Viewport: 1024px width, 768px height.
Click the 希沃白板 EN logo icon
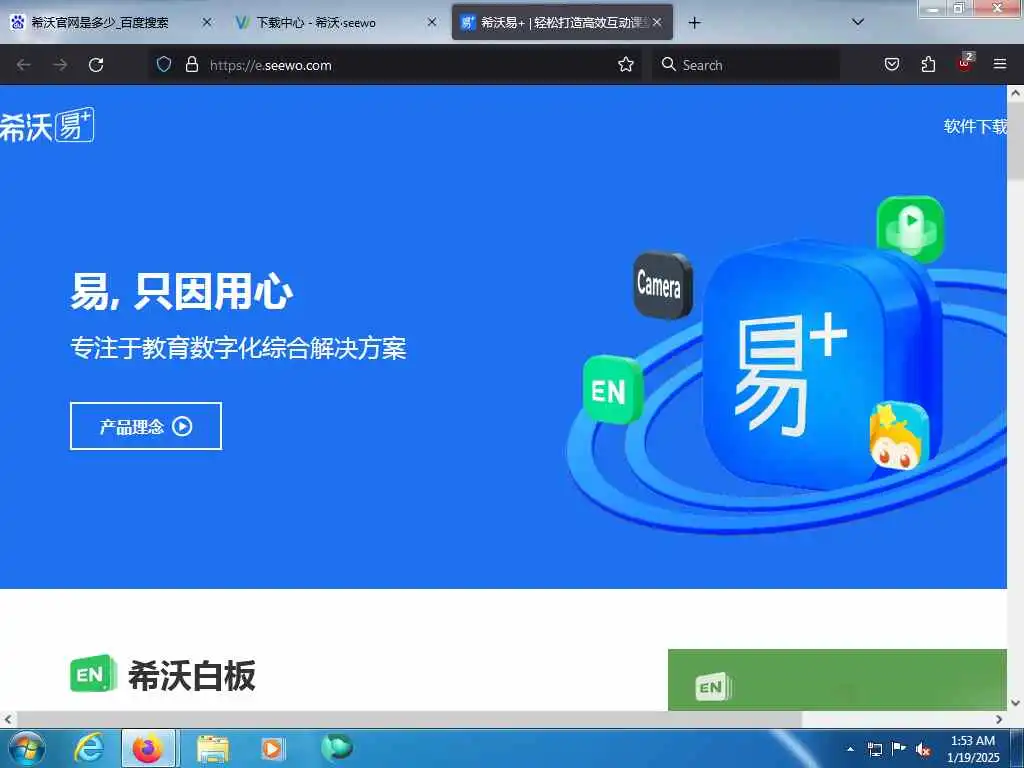[93, 673]
